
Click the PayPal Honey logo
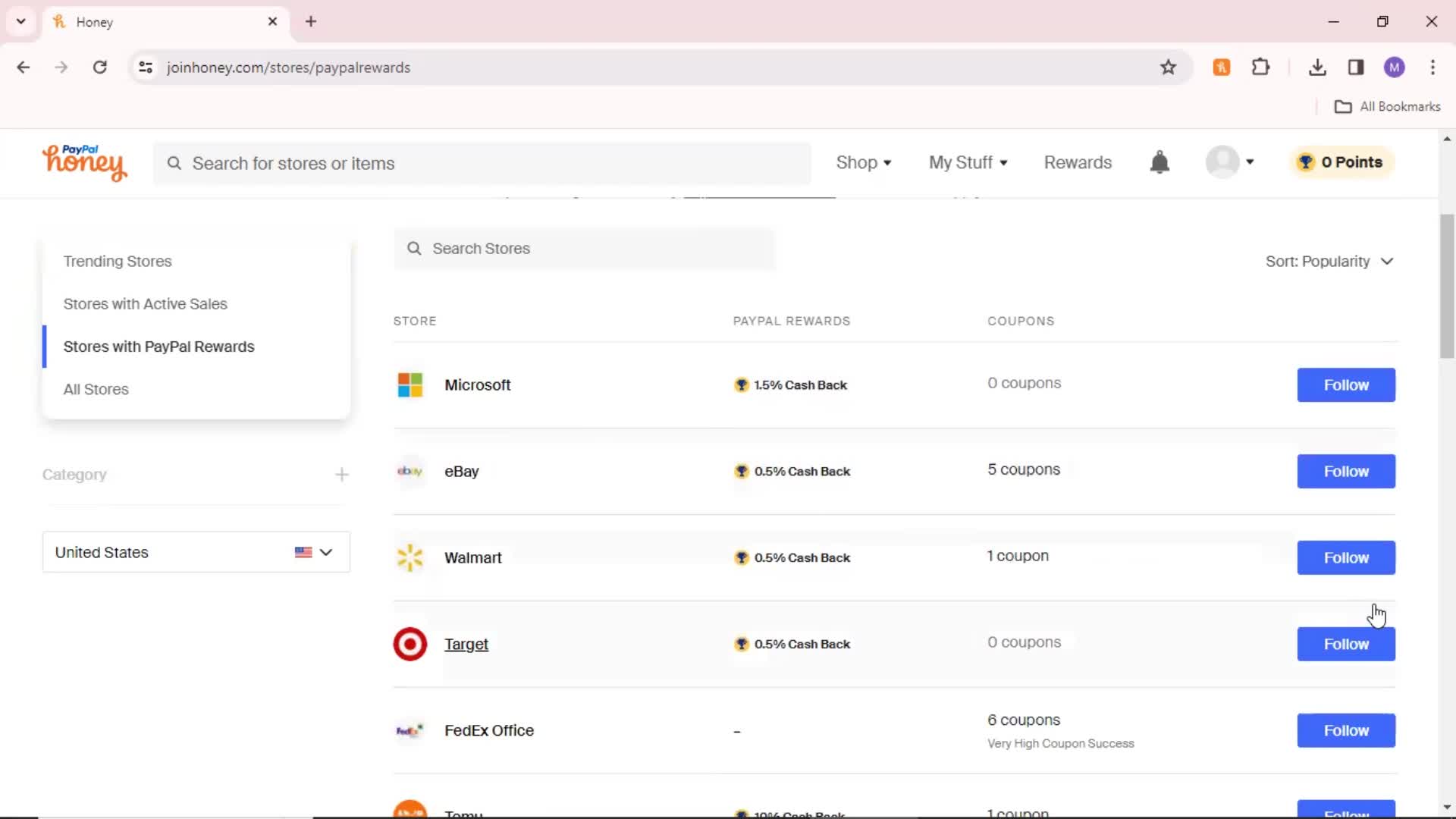[x=84, y=162]
